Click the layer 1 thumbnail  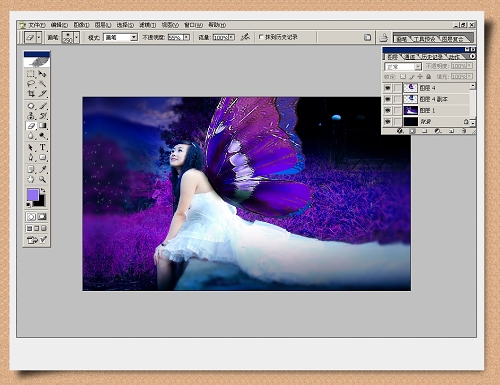[x=411, y=110]
